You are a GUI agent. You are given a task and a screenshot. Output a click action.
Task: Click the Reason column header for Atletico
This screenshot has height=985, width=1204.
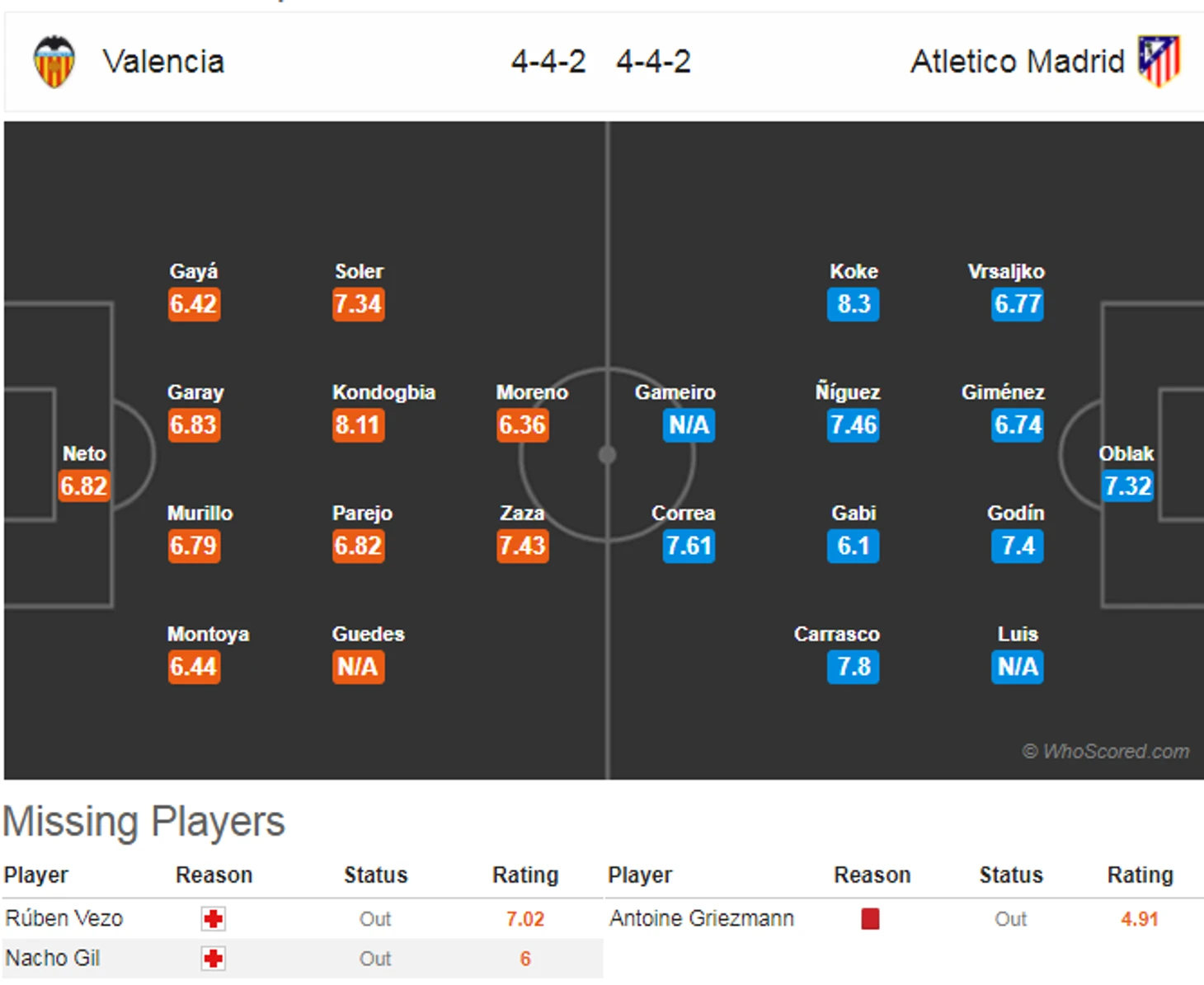(872, 875)
